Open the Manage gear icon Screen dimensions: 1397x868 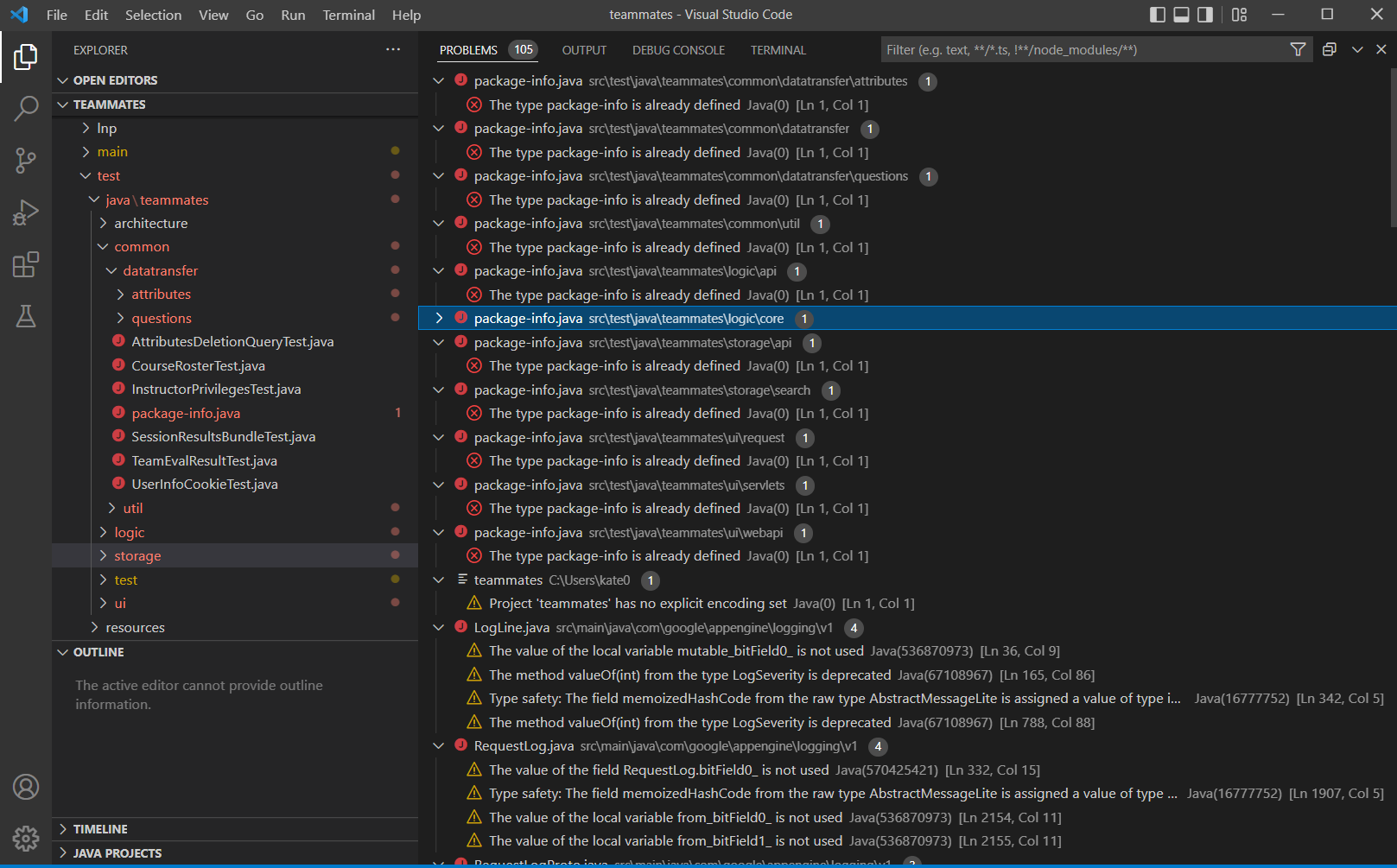pyautogui.click(x=25, y=838)
